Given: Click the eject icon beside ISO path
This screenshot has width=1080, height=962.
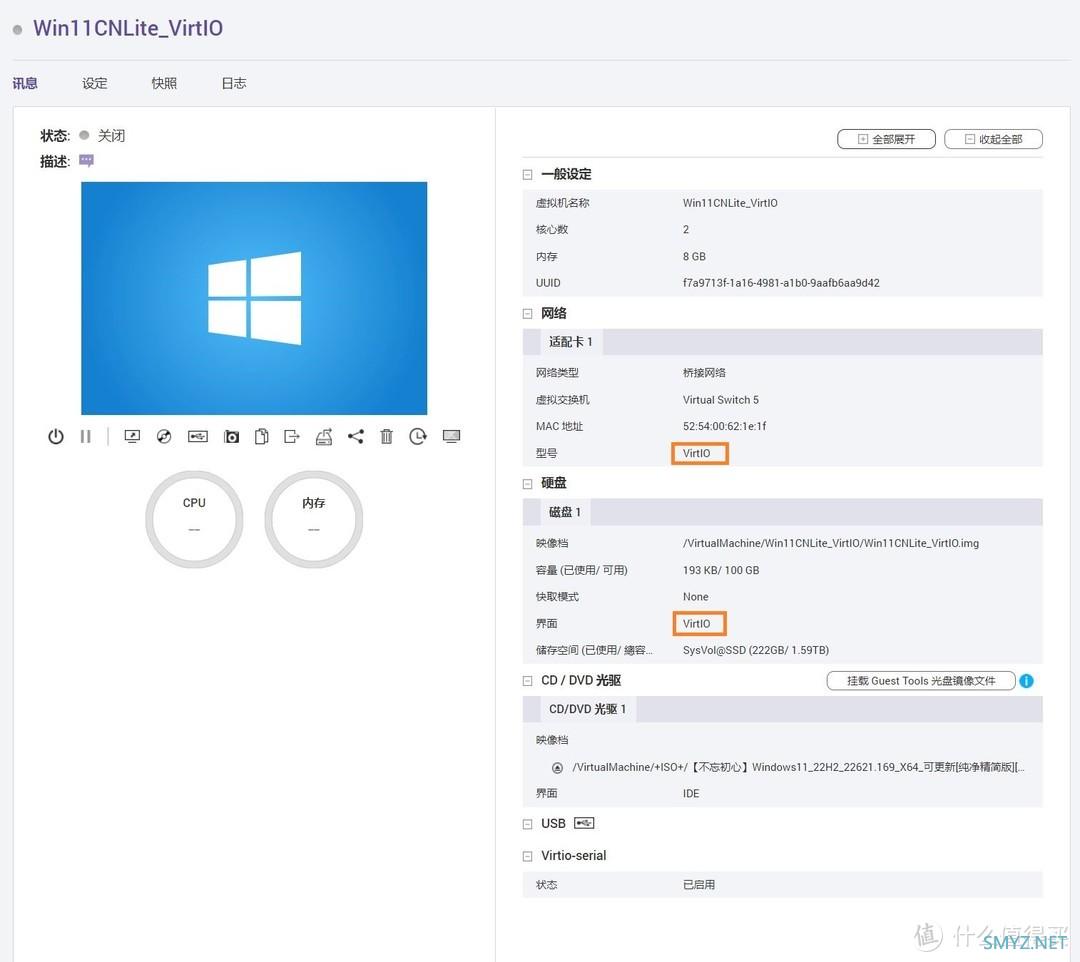Looking at the screenshot, I should (558, 767).
